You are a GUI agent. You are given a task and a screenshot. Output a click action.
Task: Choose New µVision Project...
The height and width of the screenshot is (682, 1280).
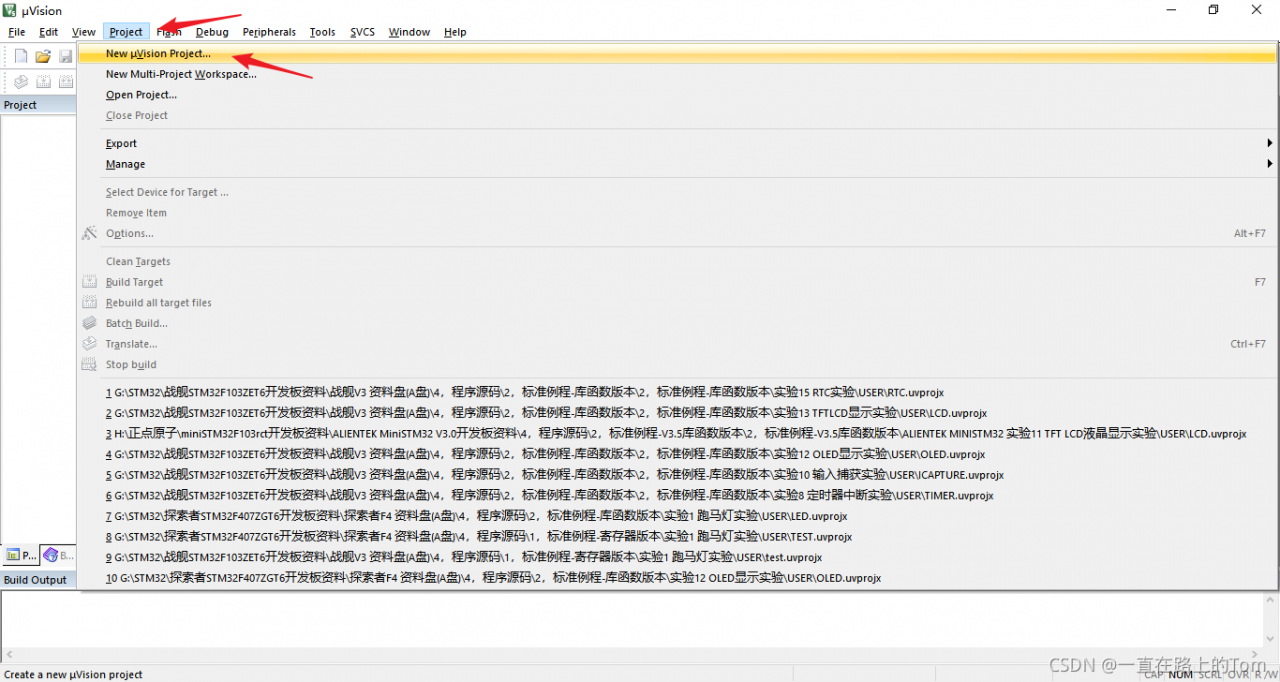click(677, 54)
